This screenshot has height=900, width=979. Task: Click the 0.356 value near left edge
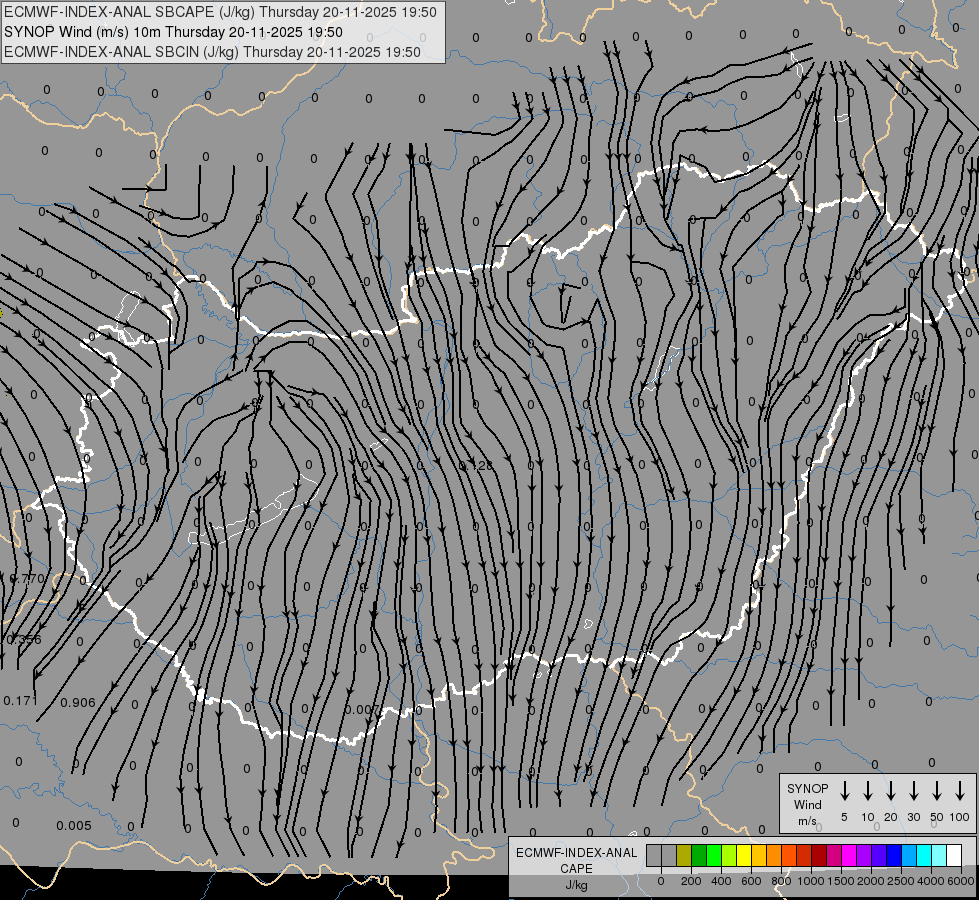pyautogui.click(x=24, y=640)
